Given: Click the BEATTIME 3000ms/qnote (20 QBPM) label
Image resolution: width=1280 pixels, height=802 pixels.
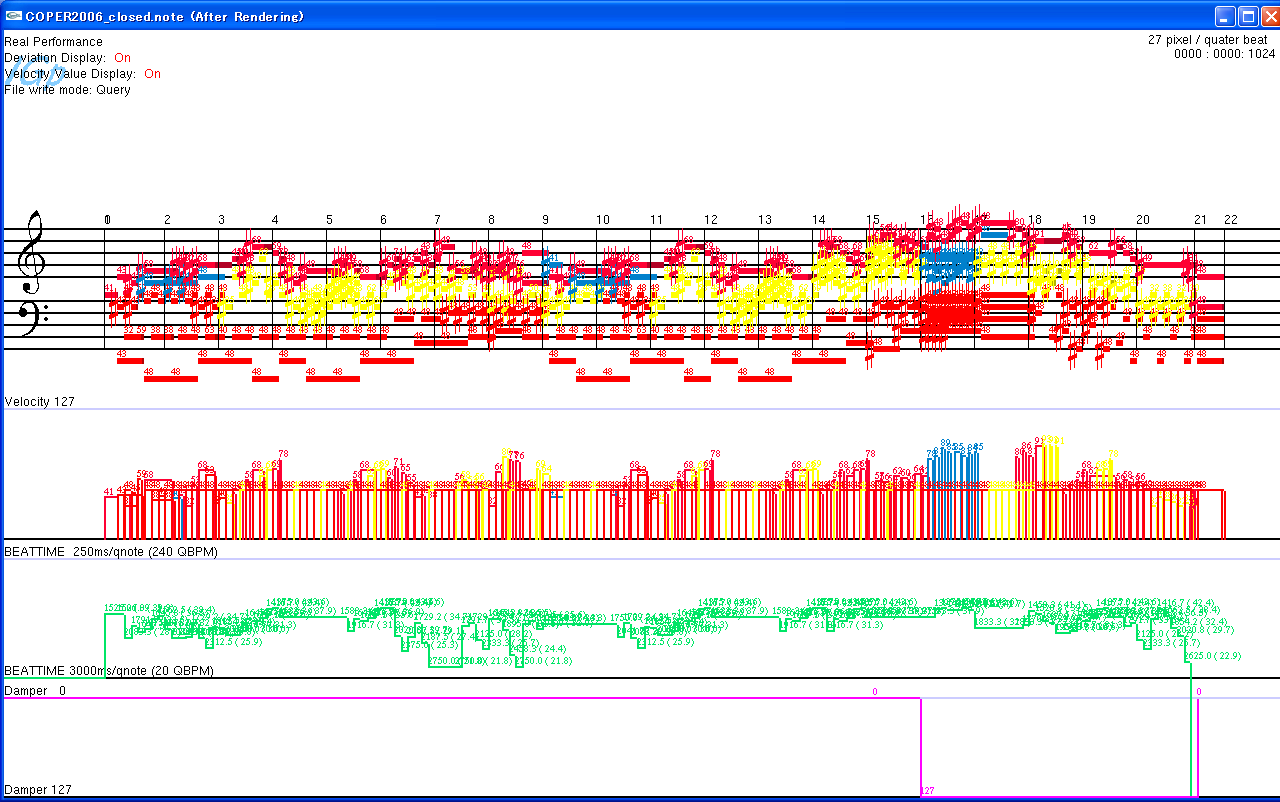Looking at the screenshot, I should [108, 671].
